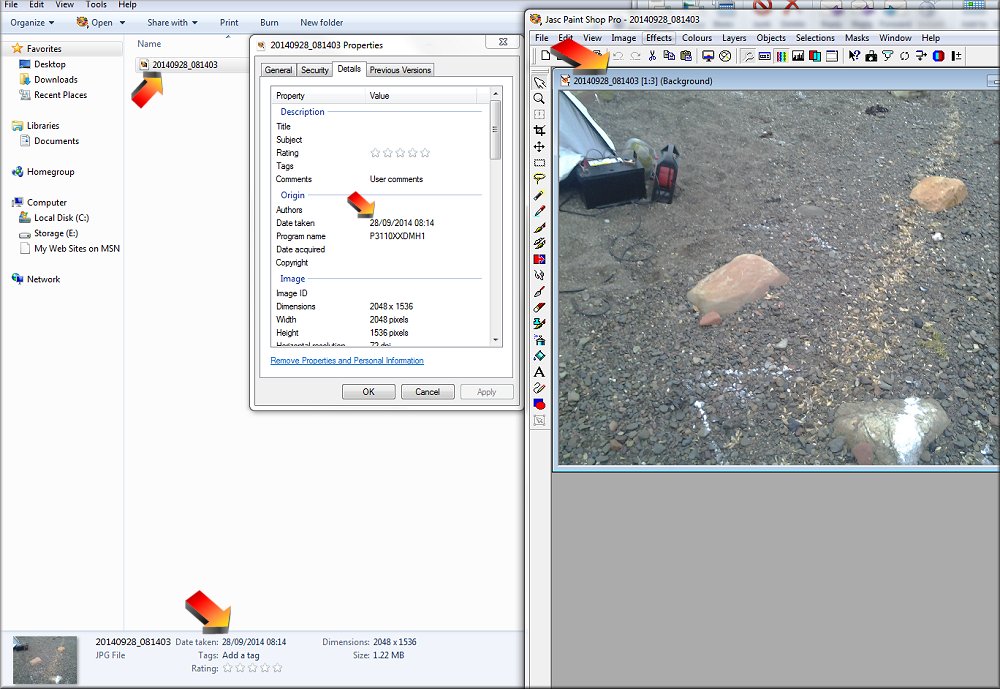
Task: Toggle the layer palette toolbar button
Action: [814, 56]
